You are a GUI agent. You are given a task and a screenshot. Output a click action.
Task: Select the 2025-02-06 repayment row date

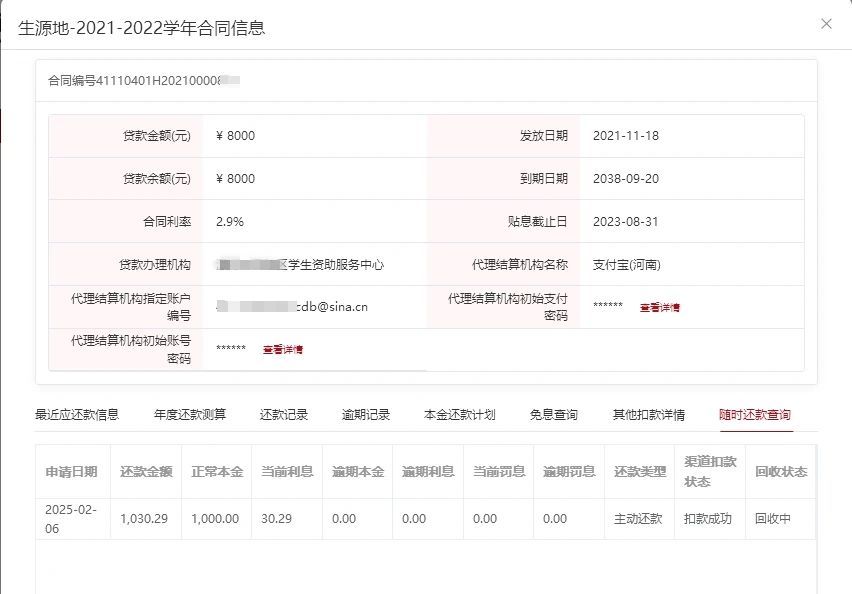click(x=71, y=519)
